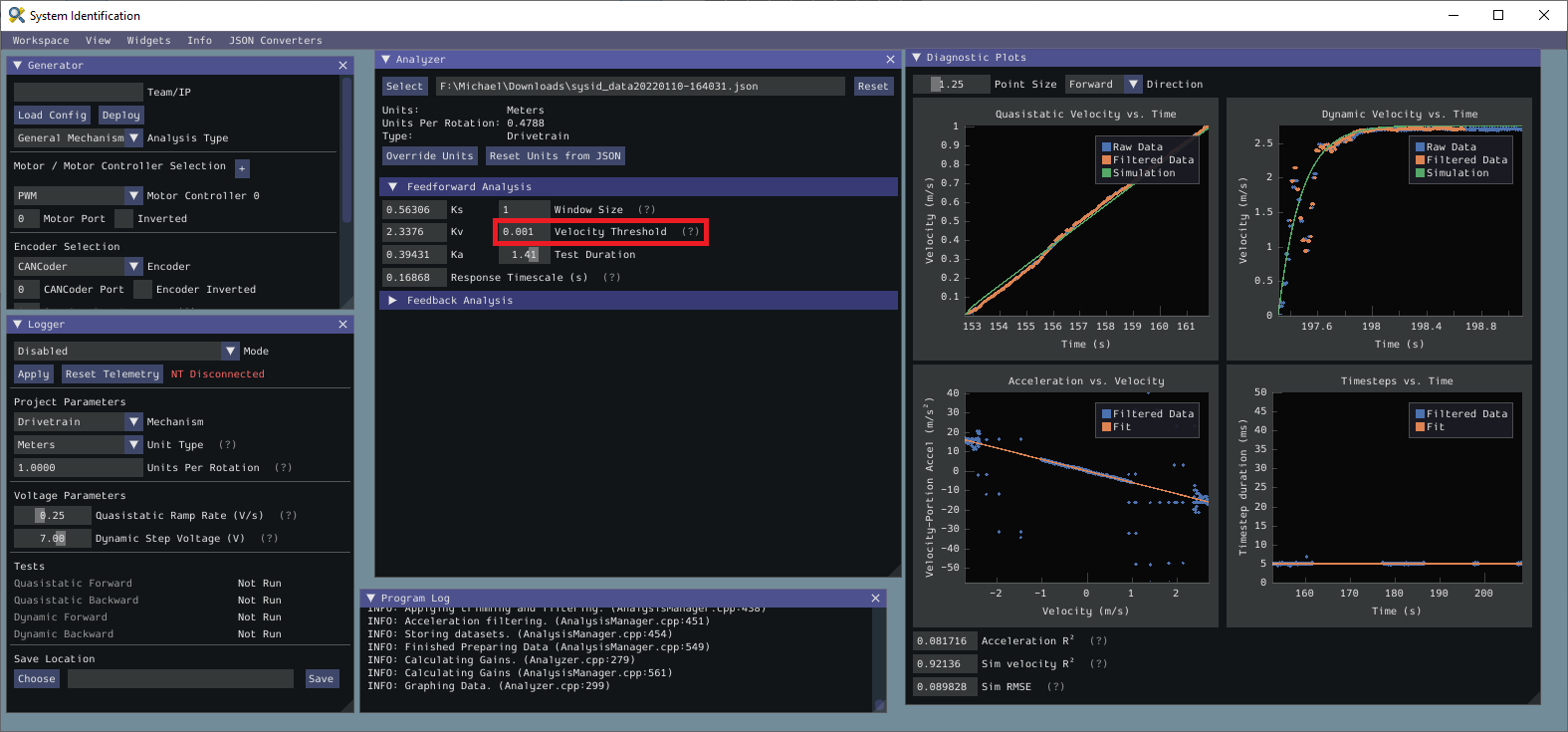Click the CANCoder Port input field
The height and width of the screenshot is (732, 1568).
click(26, 290)
